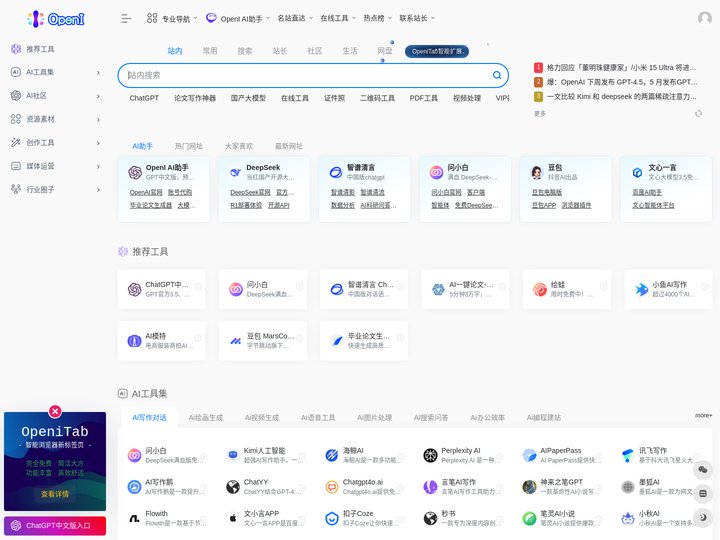This screenshot has height=540, width=720.
Task: Open the 在线工具 top dropdown
Action: tap(338, 18)
